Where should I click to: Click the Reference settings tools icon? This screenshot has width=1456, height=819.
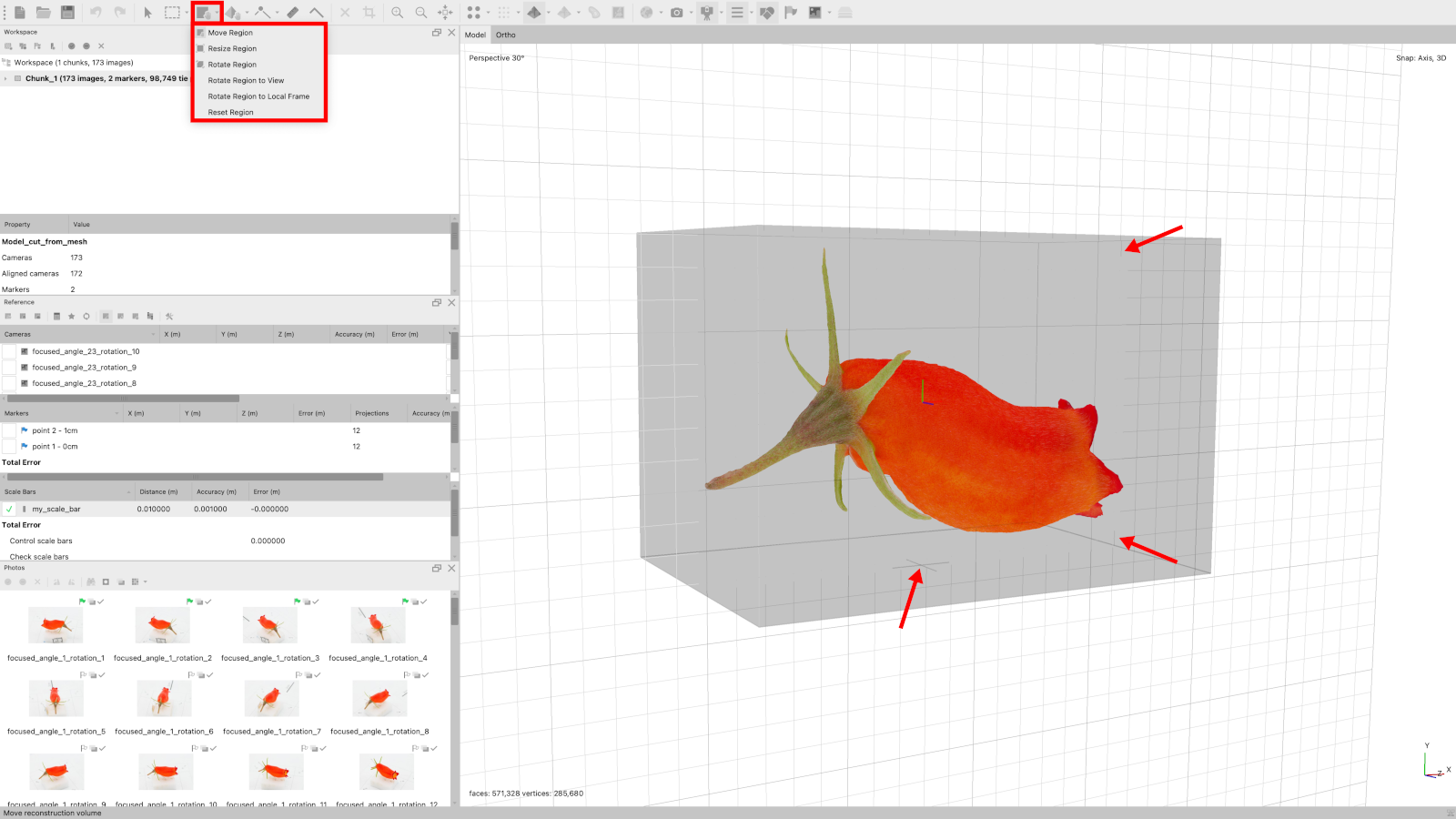tap(169, 317)
